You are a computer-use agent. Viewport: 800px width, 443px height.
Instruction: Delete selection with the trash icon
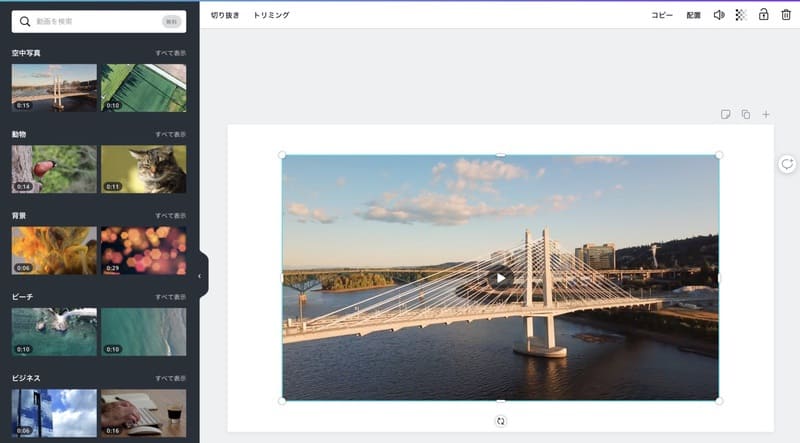tap(786, 15)
